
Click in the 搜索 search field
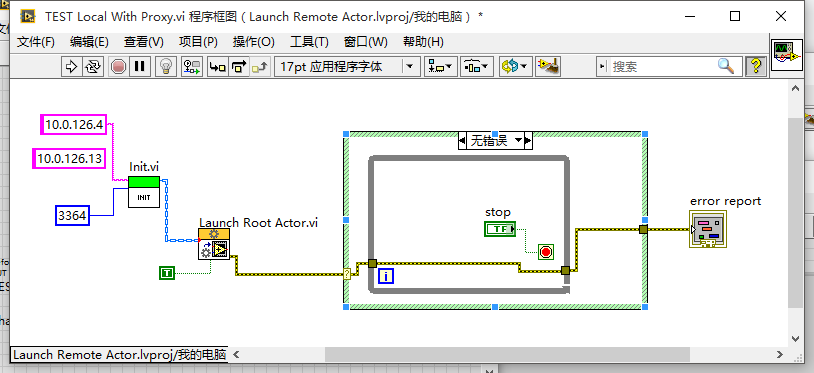click(662, 66)
